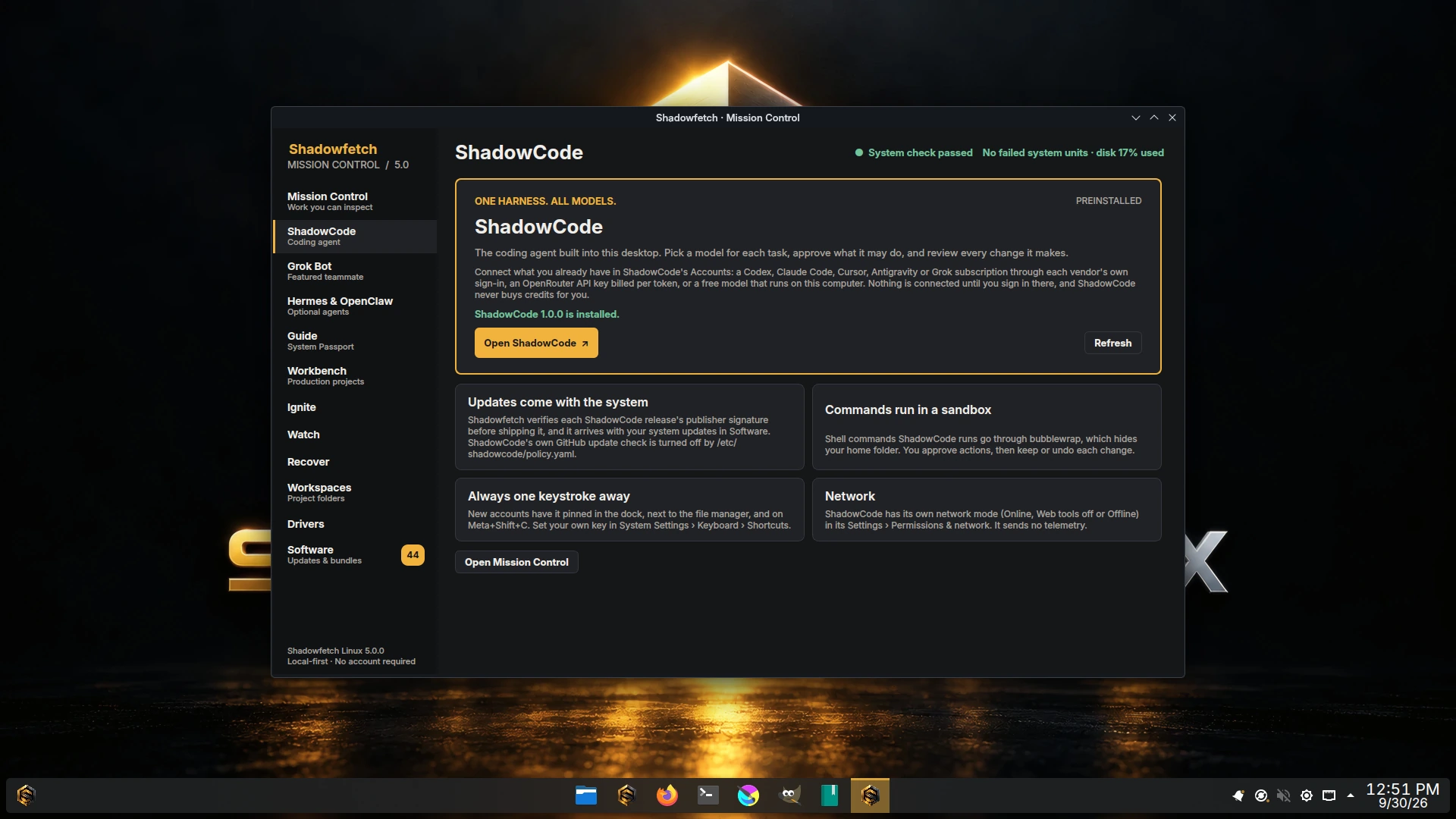The width and height of the screenshot is (1456, 819).
Task: Launch the colorful Krita-style taskbar icon
Action: click(x=748, y=795)
